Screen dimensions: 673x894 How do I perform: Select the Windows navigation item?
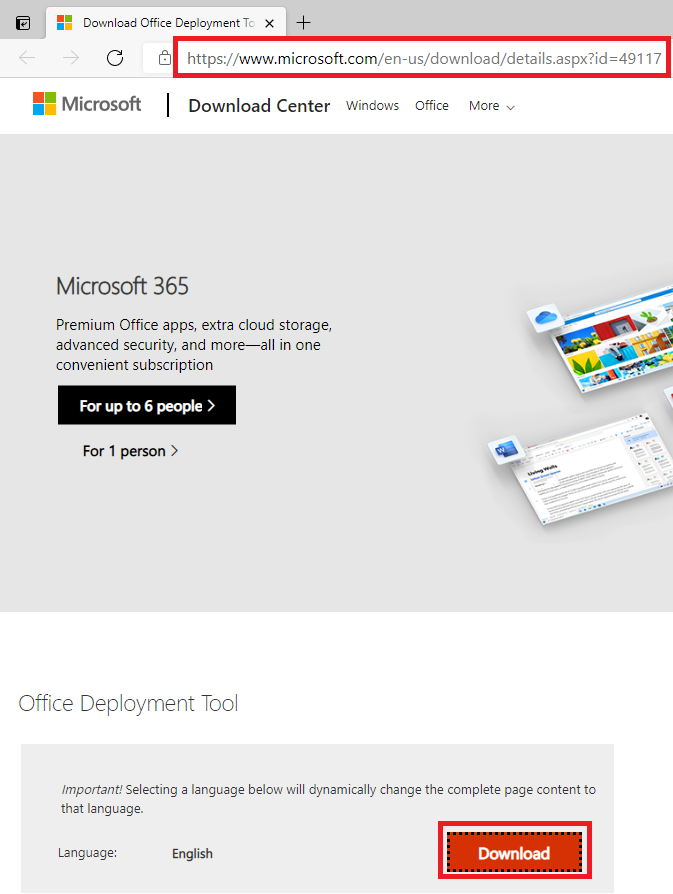[x=372, y=105]
